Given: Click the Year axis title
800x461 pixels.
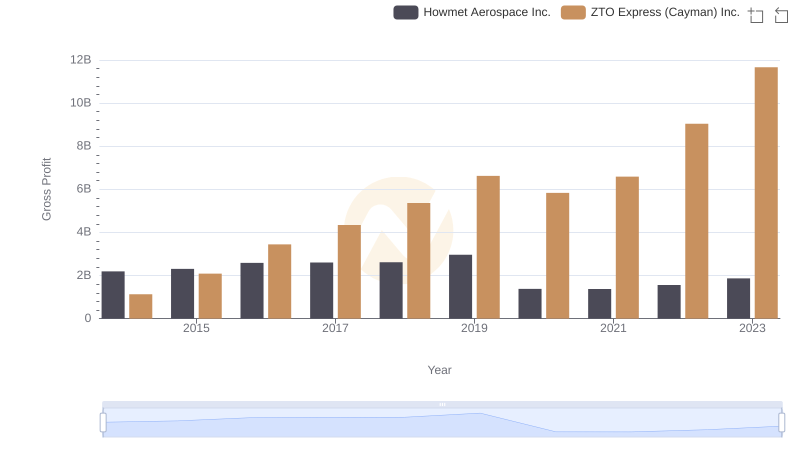Looking at the screenshot, I should pos(439,370).
